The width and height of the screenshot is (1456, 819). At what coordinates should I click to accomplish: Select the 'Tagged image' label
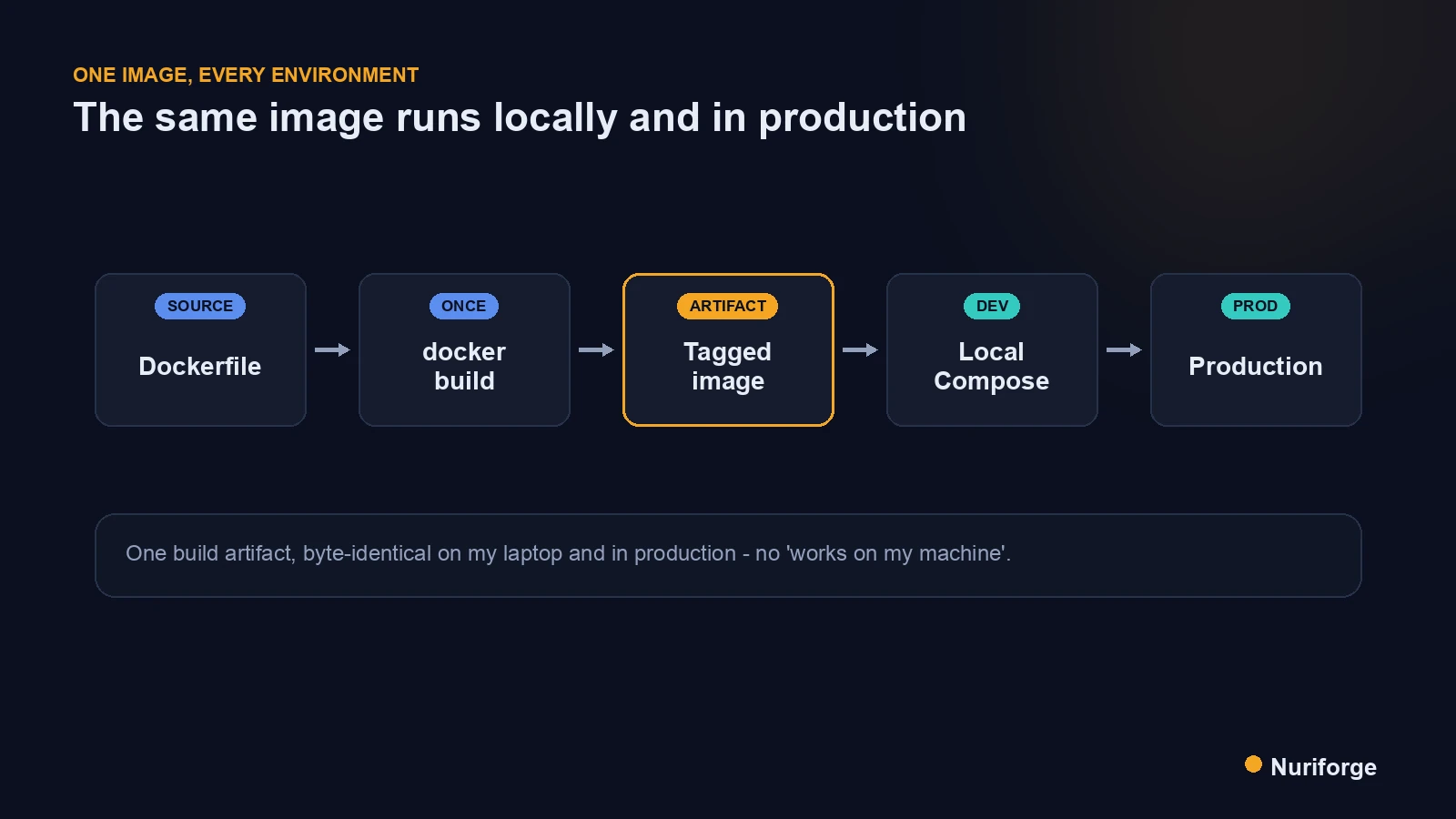click(x=728, y=366)
